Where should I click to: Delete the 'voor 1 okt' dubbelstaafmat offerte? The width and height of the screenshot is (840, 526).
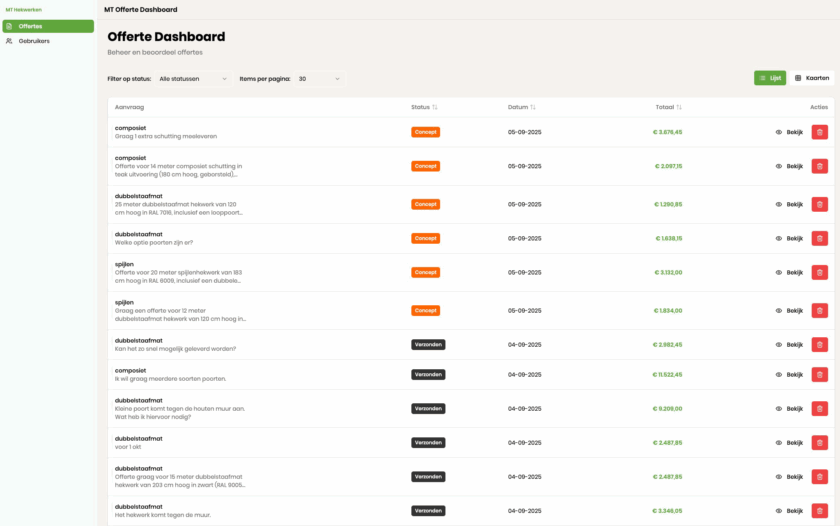(x=819, y=442)
